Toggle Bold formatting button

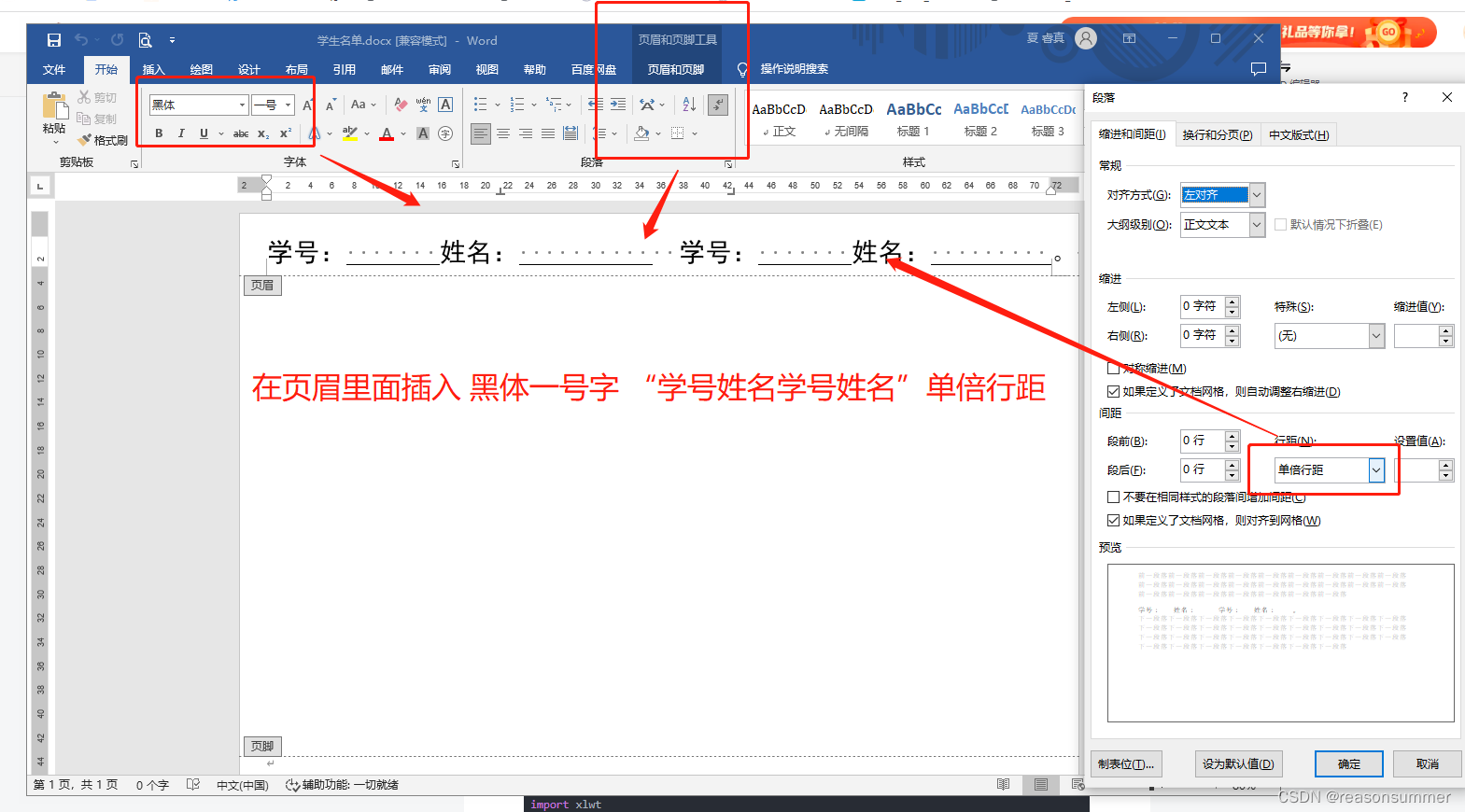point(159,133)
